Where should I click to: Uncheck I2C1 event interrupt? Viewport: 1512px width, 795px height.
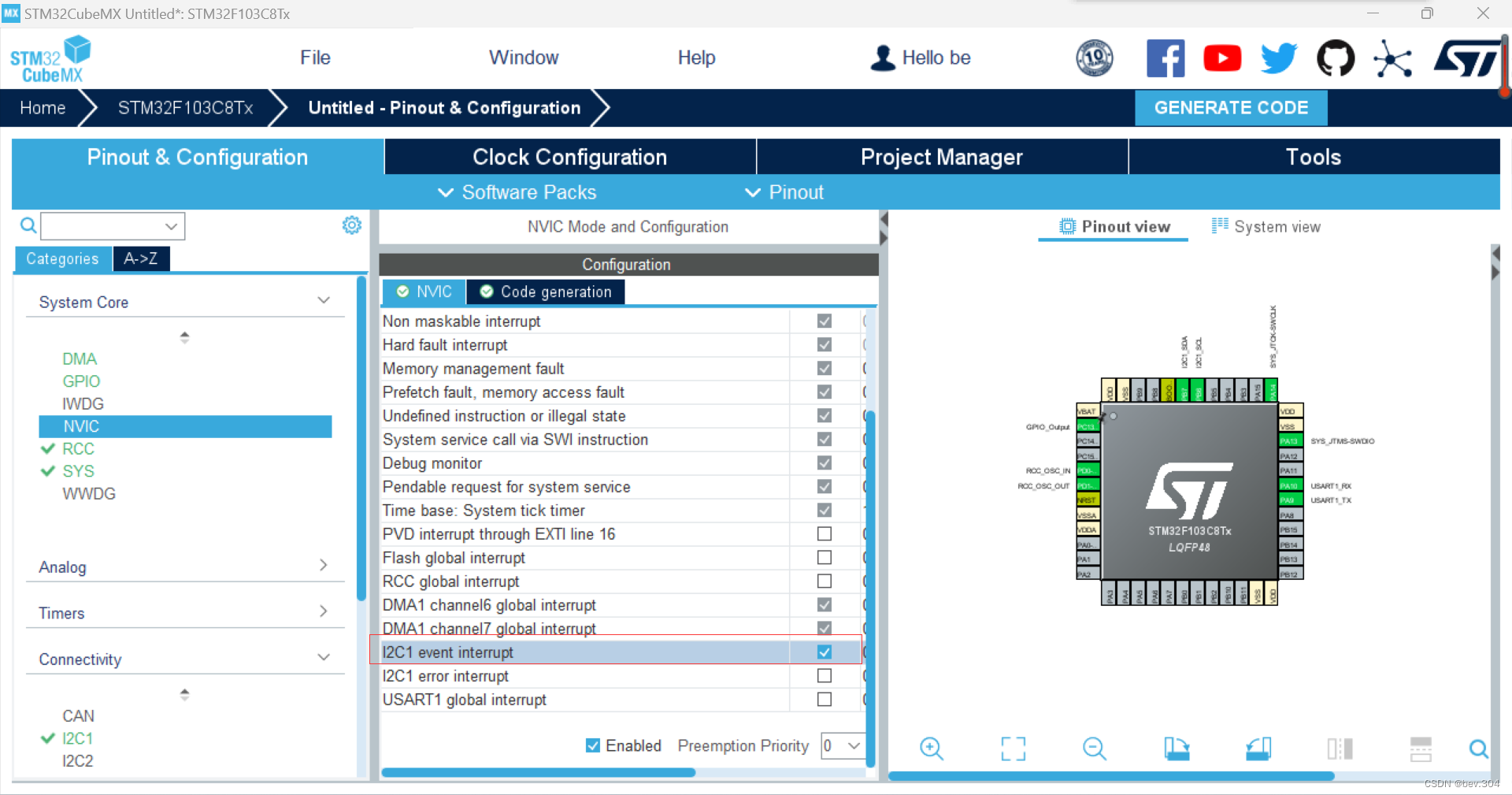point(825,652)
